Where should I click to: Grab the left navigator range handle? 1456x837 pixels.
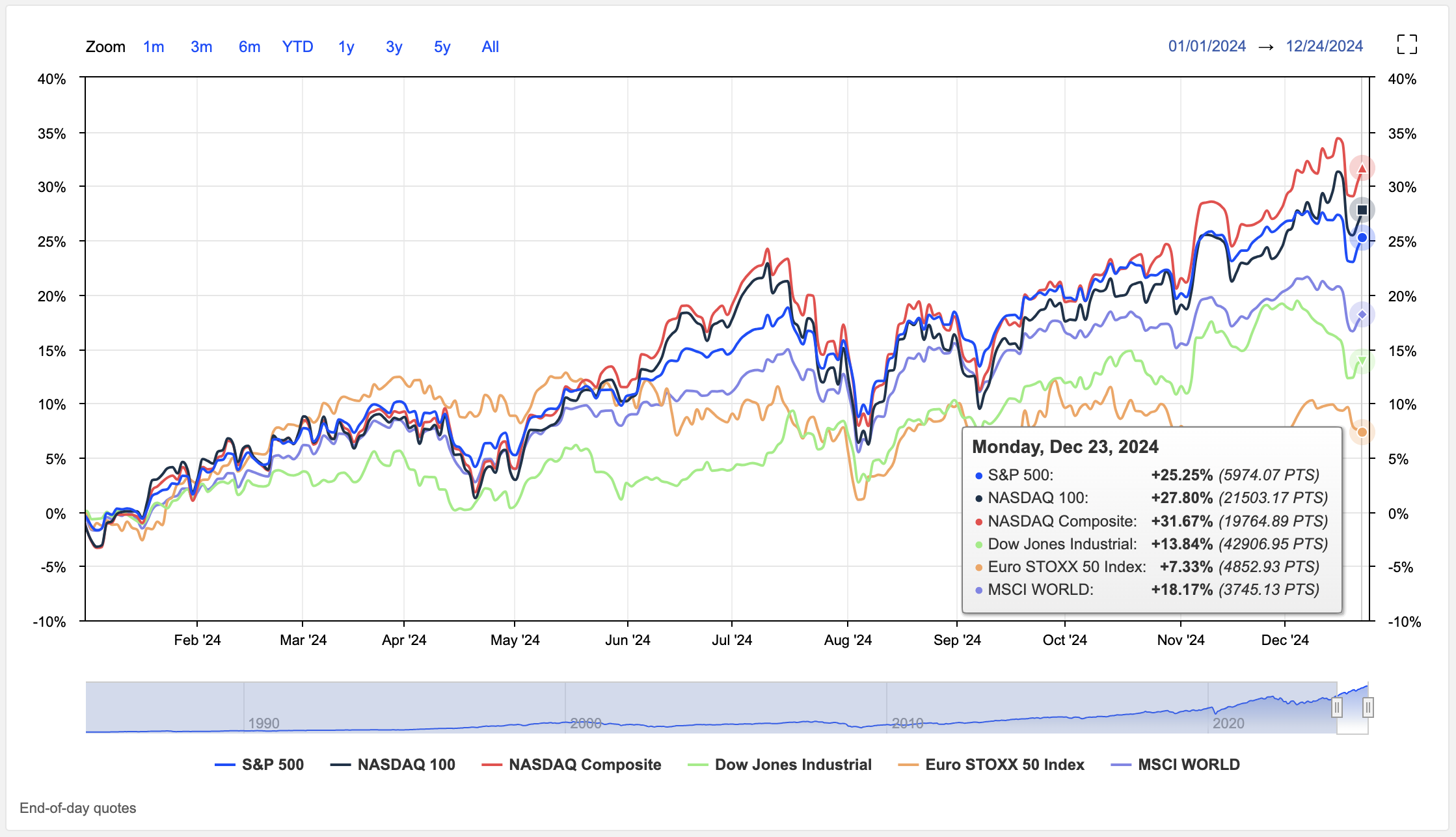click(x=1337, y=707)
